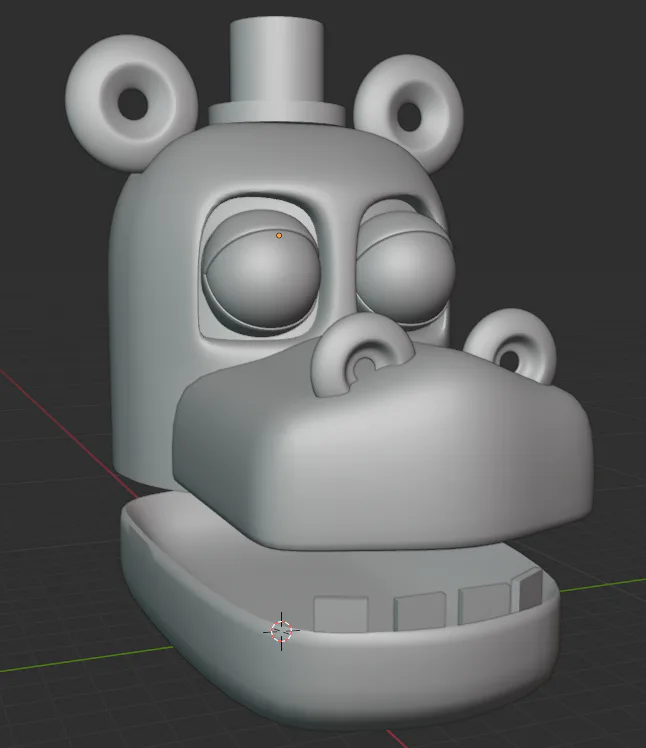Select the large torus ear right of the hat
Screen dimensions: 646x748
[408, 113]
